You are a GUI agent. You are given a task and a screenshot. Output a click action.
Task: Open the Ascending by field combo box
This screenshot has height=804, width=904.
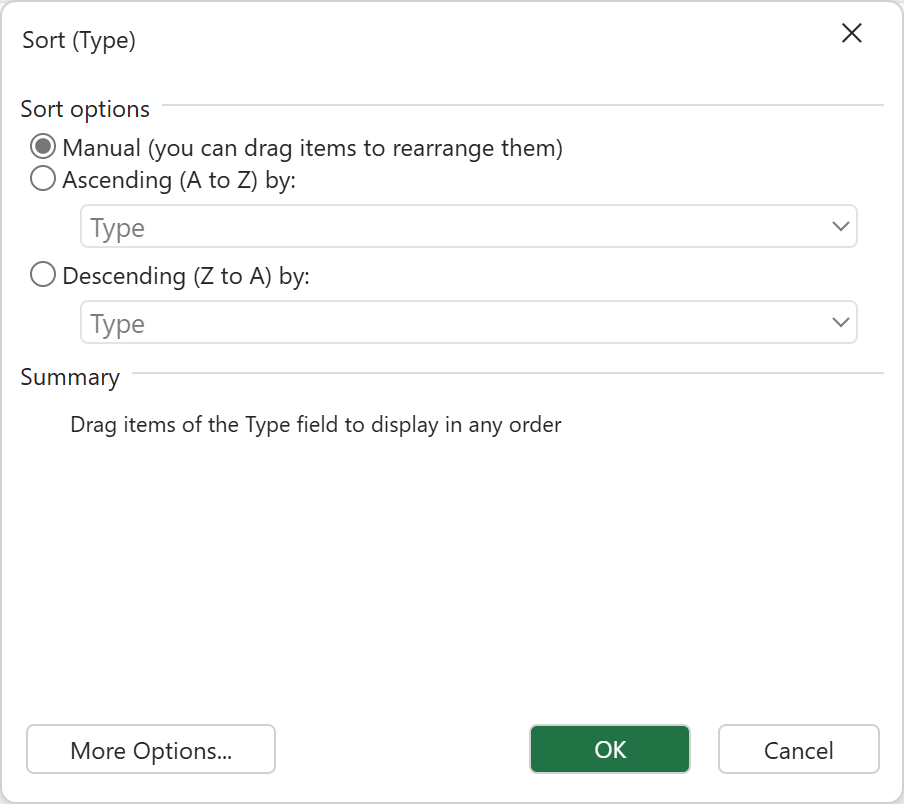click(x=468, y=228)
